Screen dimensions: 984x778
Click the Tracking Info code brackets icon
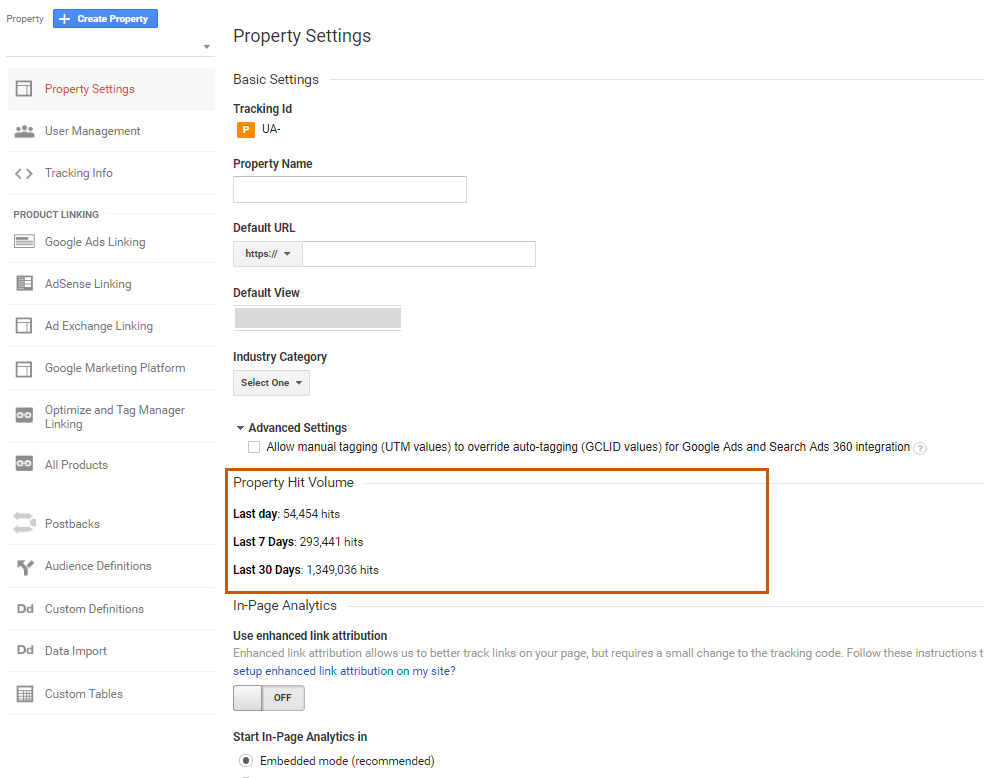click(24, 173)
